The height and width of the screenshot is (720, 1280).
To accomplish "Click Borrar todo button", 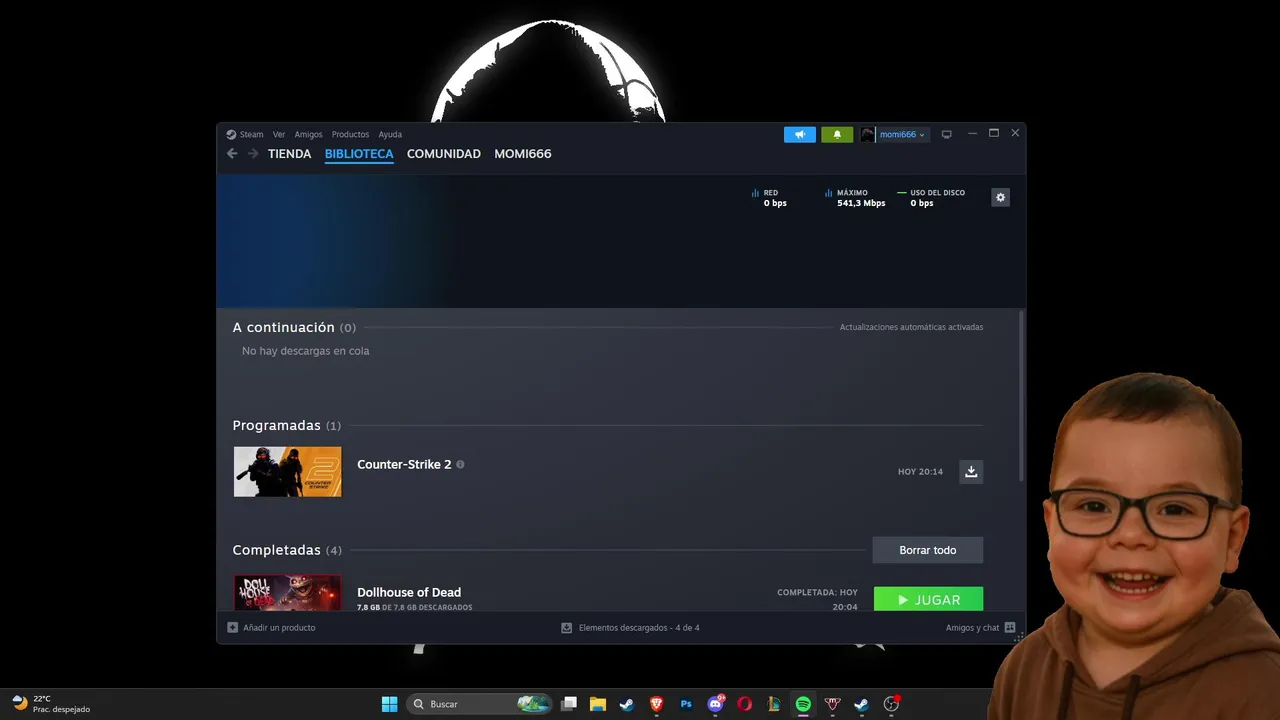I will (927, 550).
